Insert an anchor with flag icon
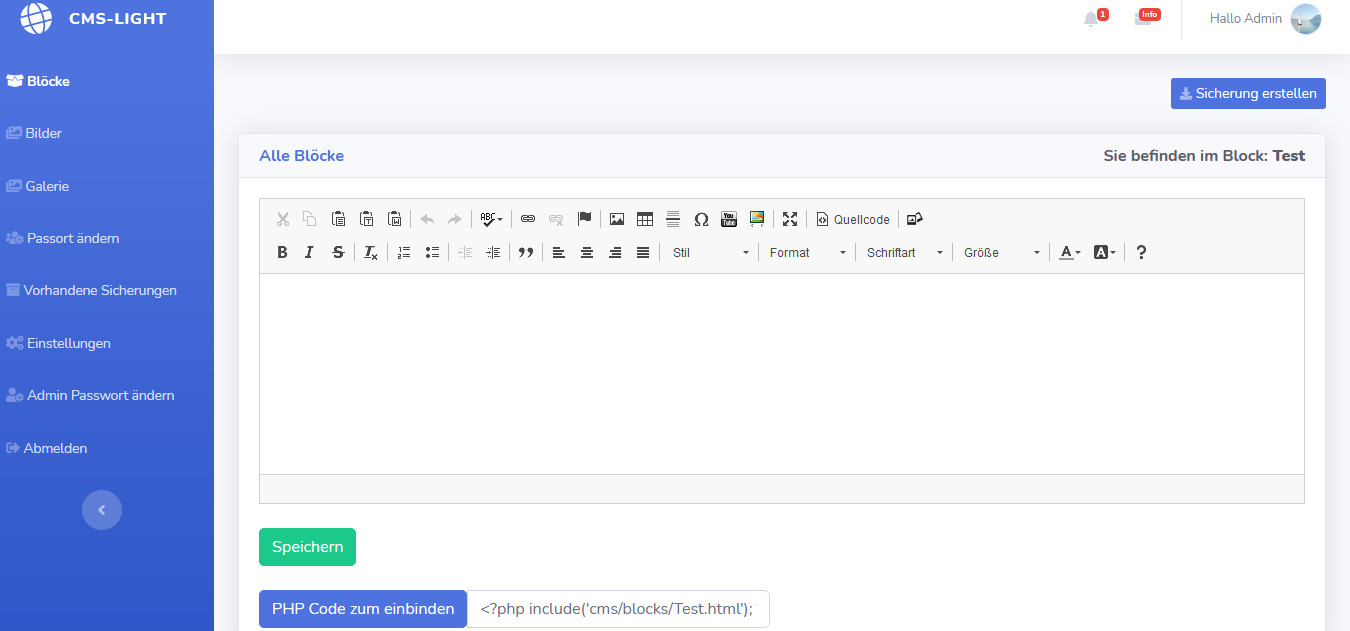Screen dimensions: 1350x631 coord(585,219)
